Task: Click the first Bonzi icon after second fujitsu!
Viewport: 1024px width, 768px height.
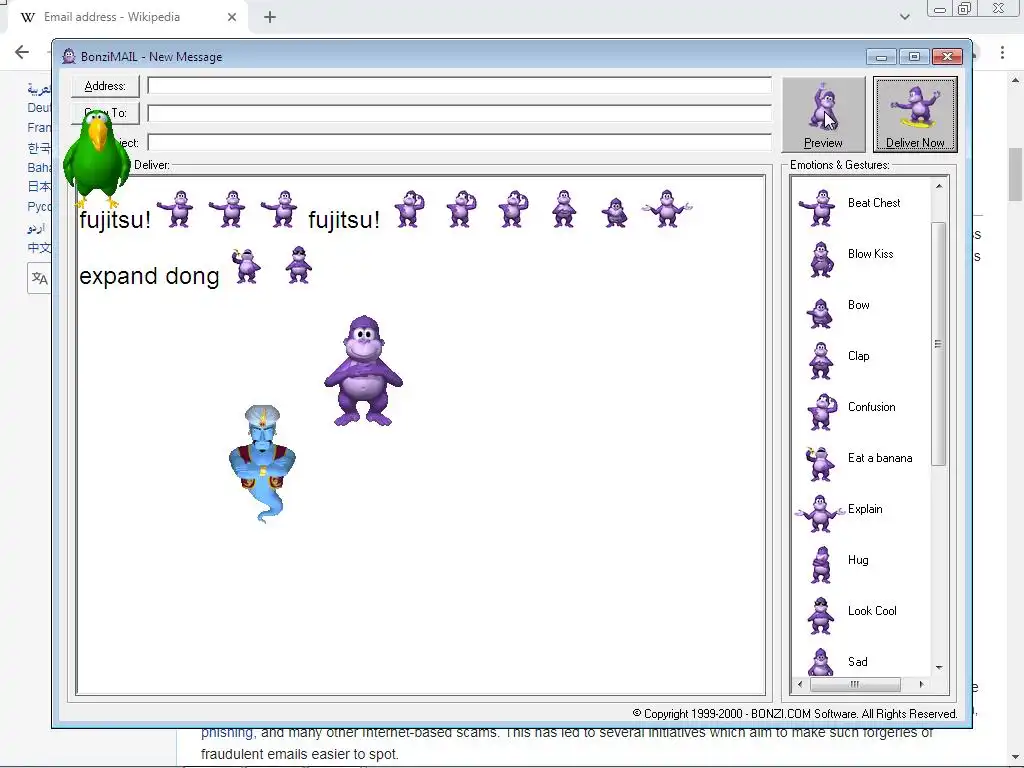Action: (409, 208)
